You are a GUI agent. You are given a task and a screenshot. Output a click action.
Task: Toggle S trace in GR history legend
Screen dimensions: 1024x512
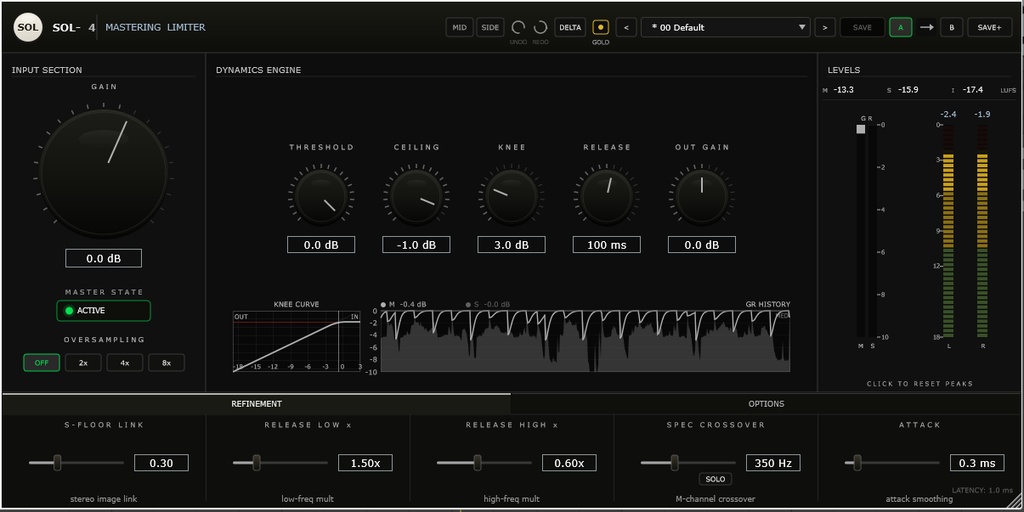pos(488,304)
